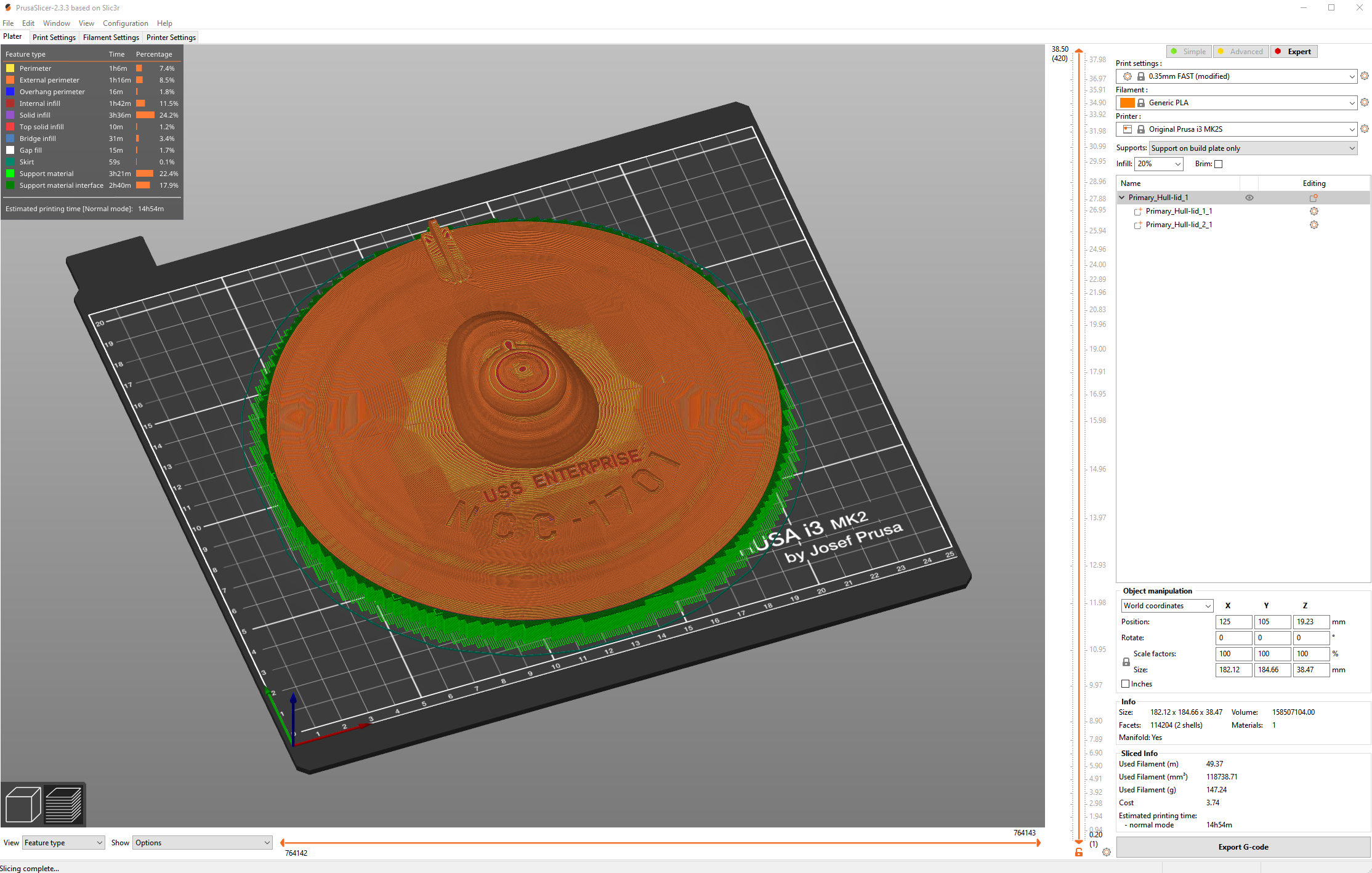
Task: Open World coordinates dropdown
Action: (x=1167, y=606)
